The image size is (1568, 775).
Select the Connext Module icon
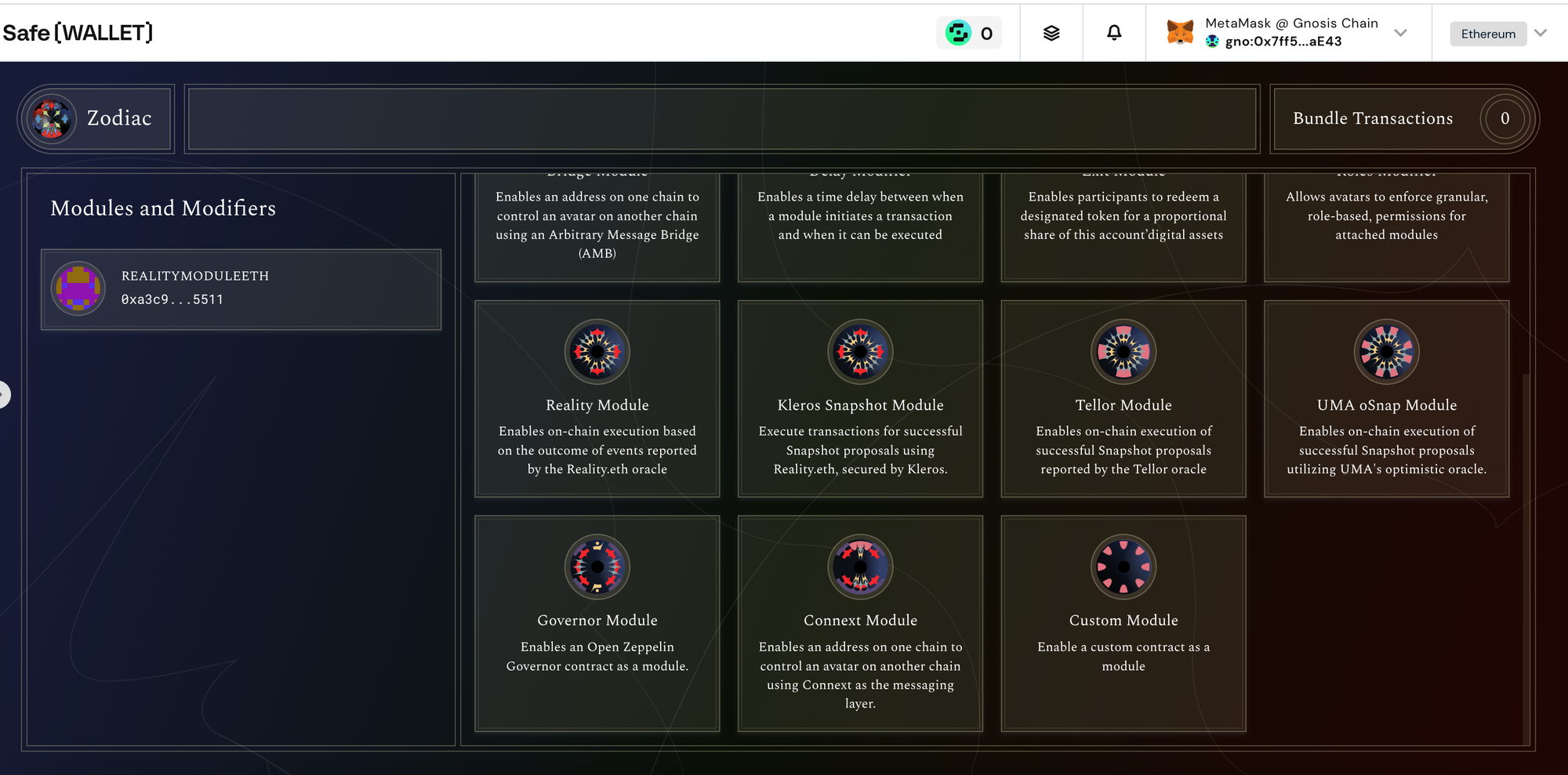(x=860, y=567)
